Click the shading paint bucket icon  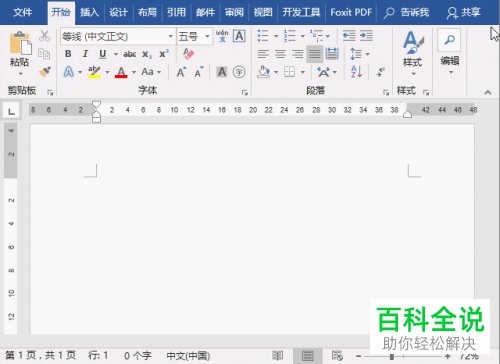(263, 72)
